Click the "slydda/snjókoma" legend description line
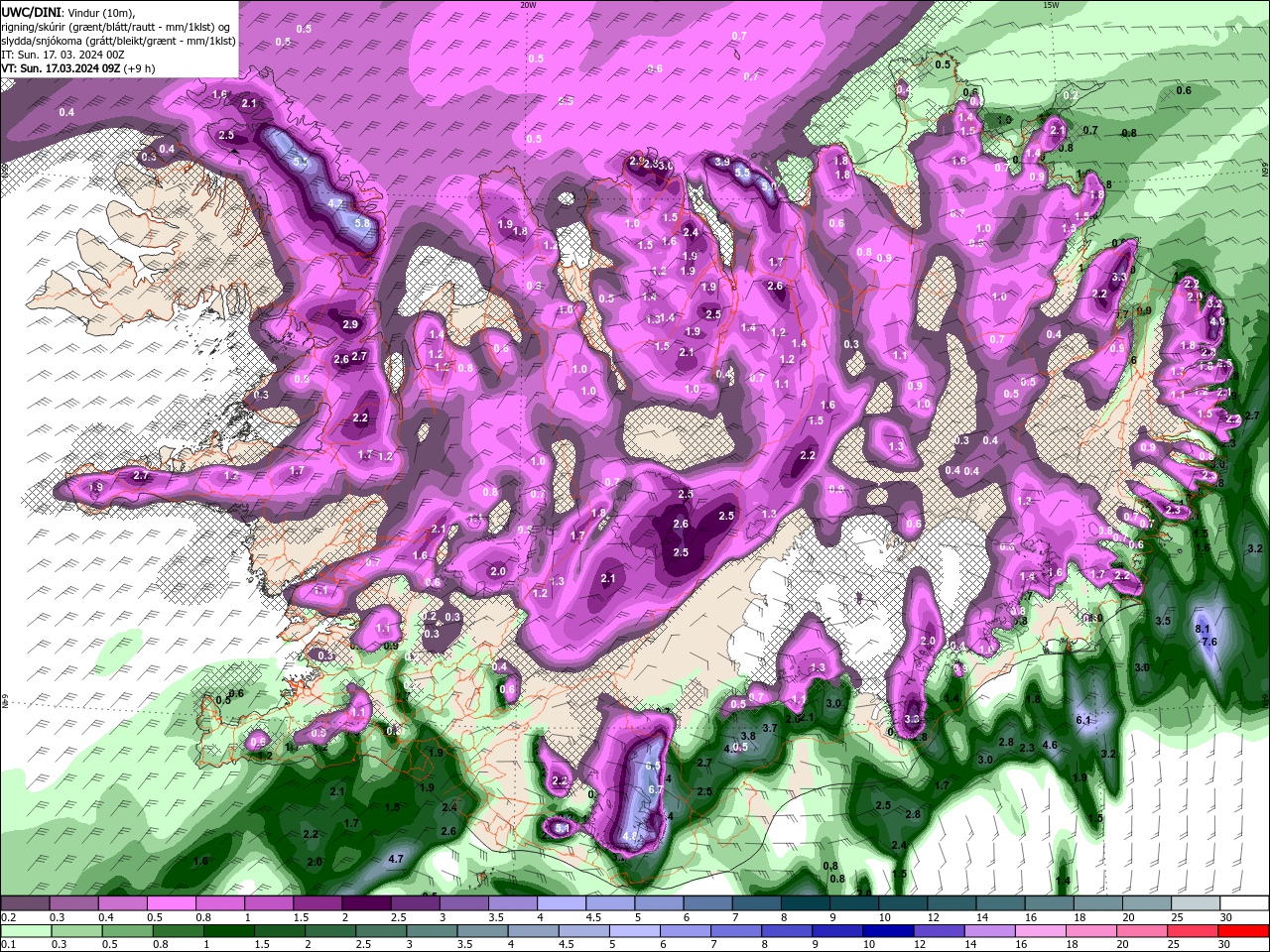Viewport: 1270px width, 952px height. tap(118, 41)
